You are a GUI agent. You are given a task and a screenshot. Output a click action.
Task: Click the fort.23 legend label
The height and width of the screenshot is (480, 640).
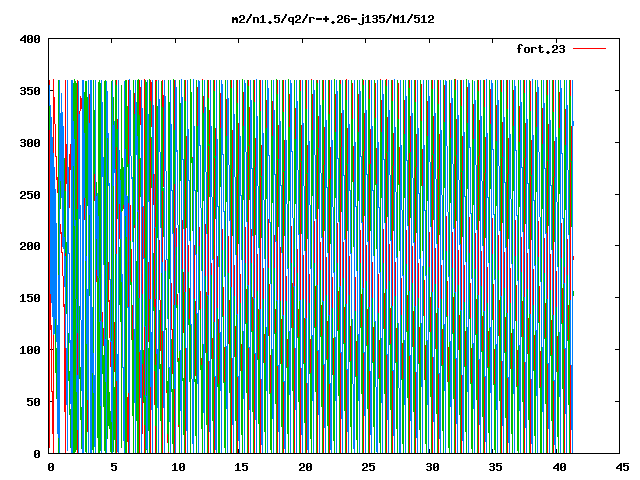[x=541, y=49]
